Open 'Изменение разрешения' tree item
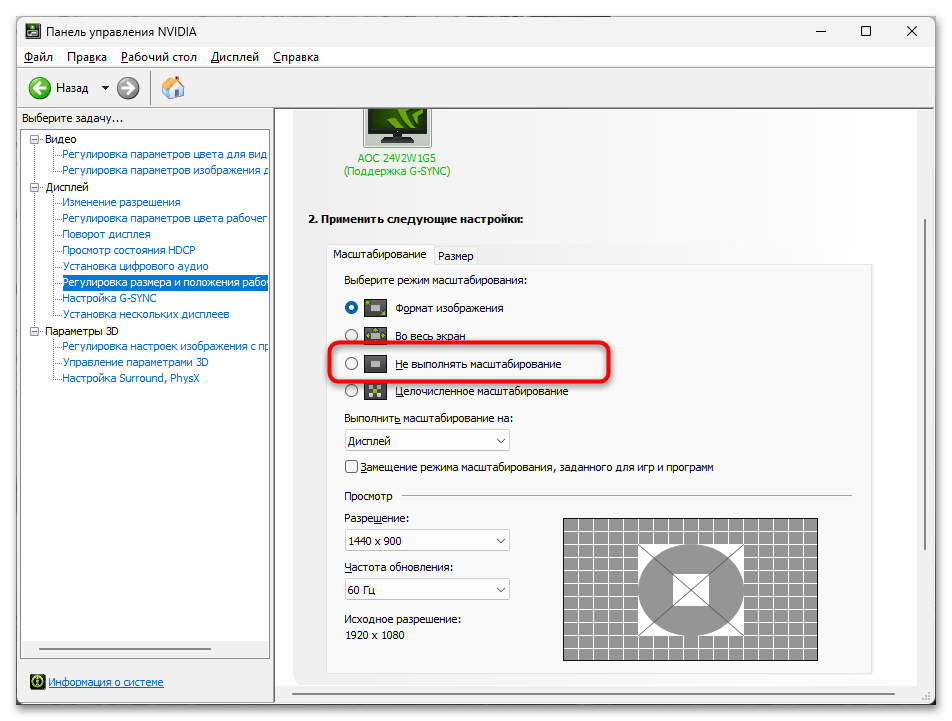952x721 pixels. tap(121, 202)
